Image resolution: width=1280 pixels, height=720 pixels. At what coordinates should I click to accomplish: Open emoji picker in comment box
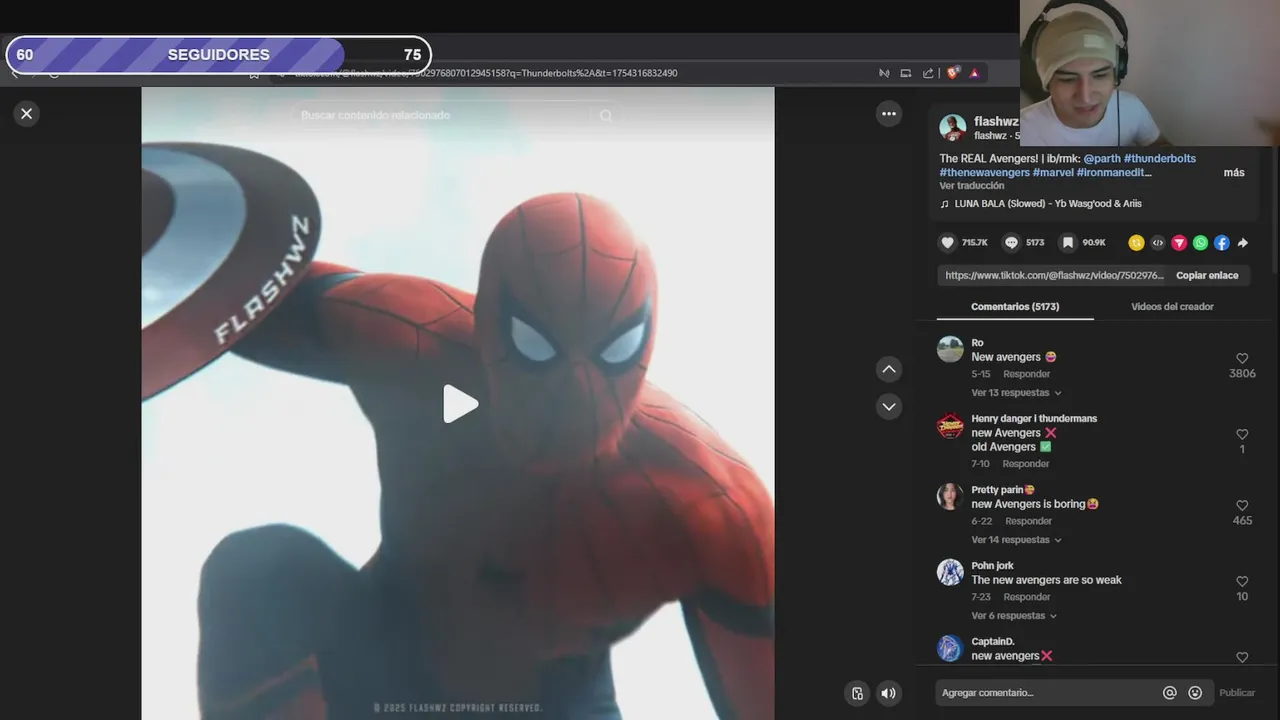click(1195, 693)
